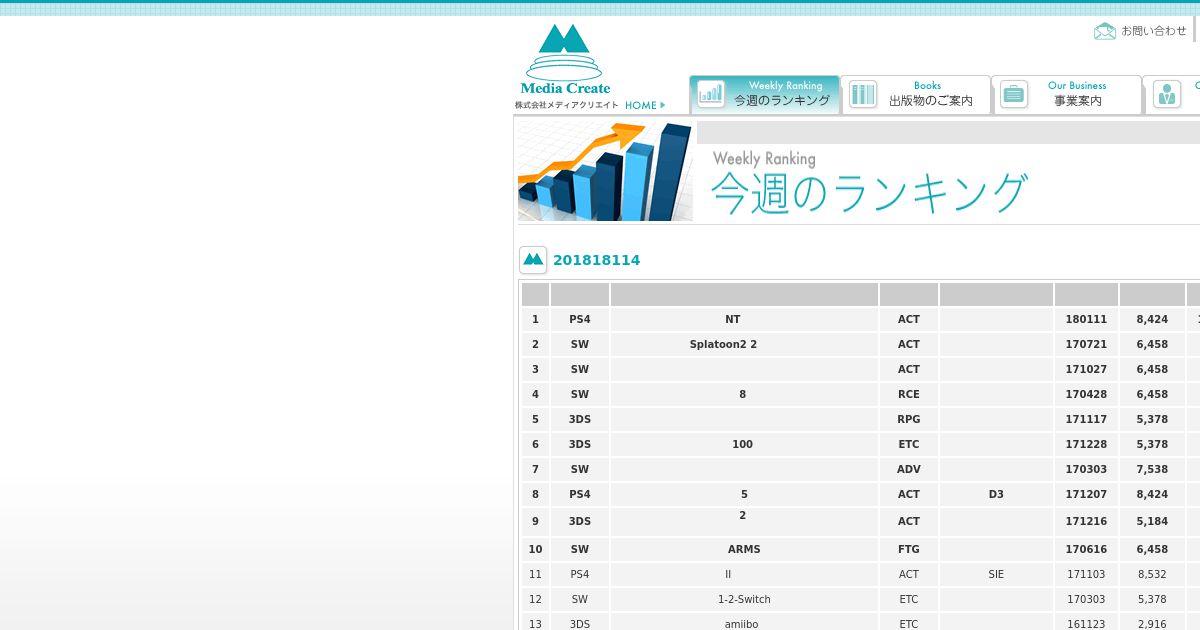The image size is (1200, 630).
Task: Click the 'amiibo' title in row 13
Action: coord(742,624)
